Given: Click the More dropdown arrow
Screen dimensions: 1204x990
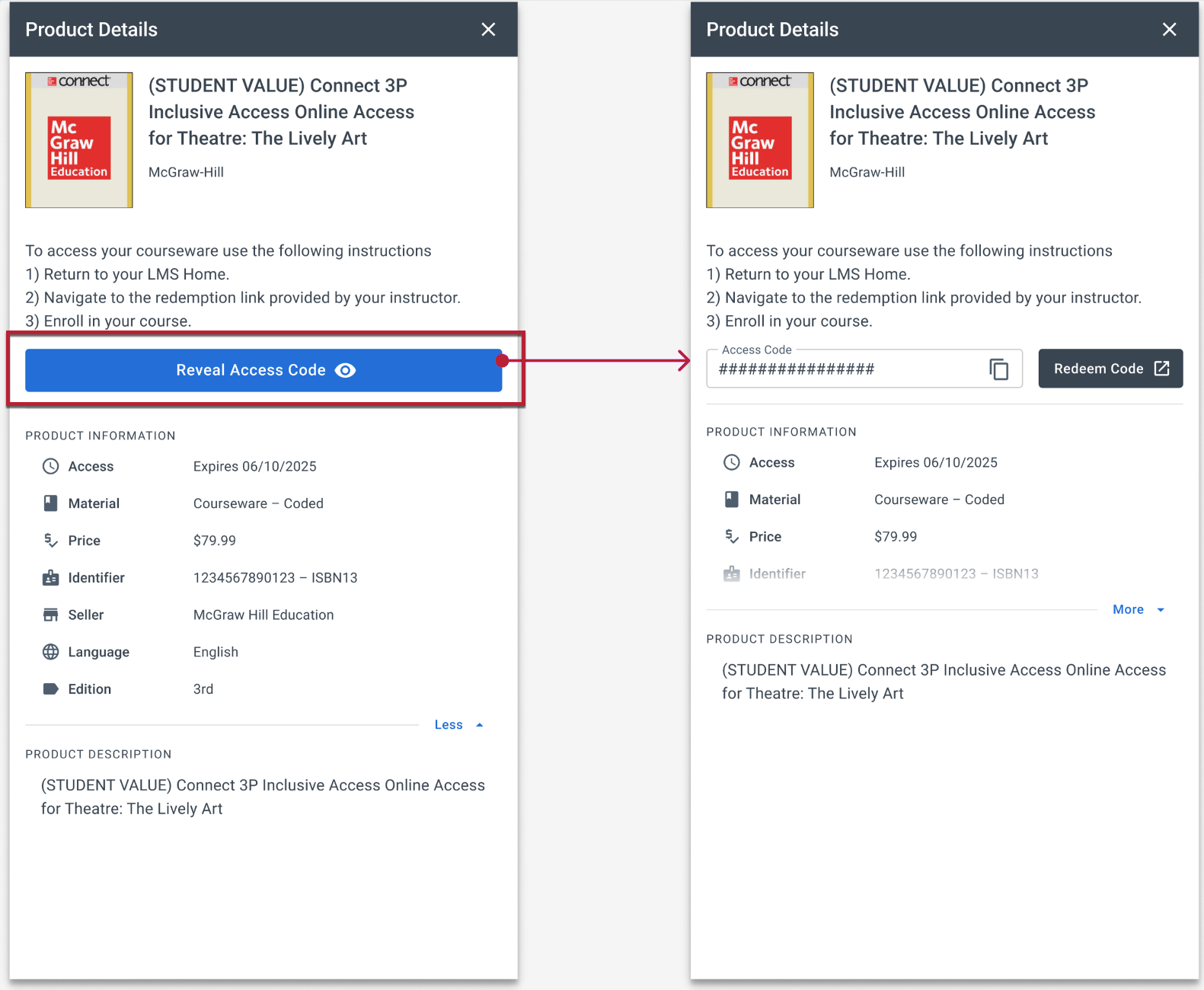Looking at the screenshot, I should click(1161, 610).
